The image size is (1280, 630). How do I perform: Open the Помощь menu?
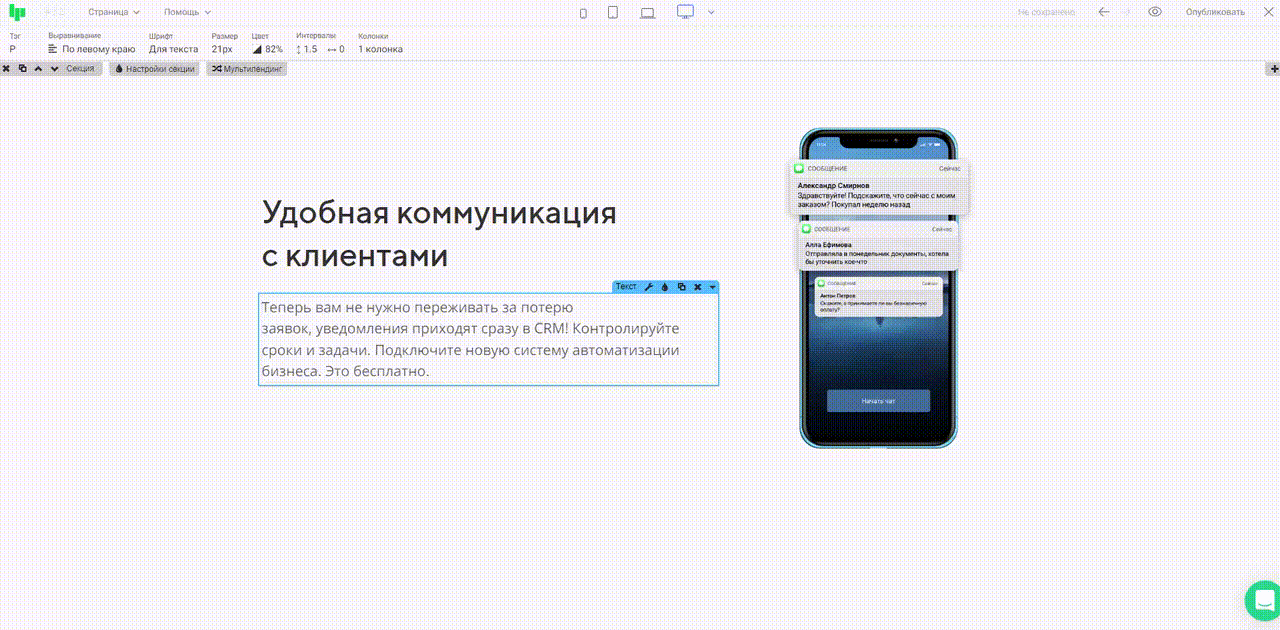(x=187, y=12)
